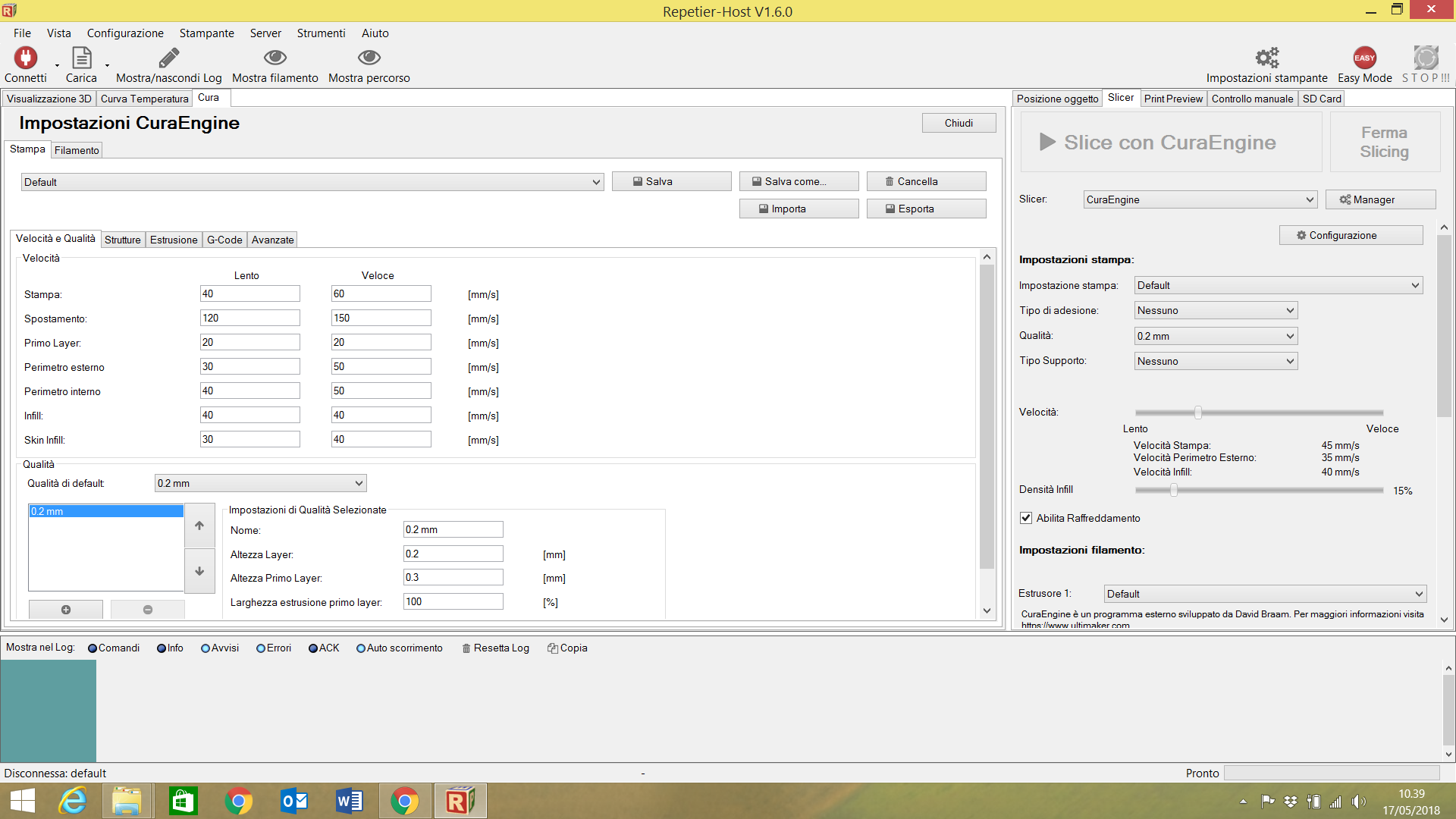Open the Configurazione menu

pyautogui.click(x=125, y=33)
